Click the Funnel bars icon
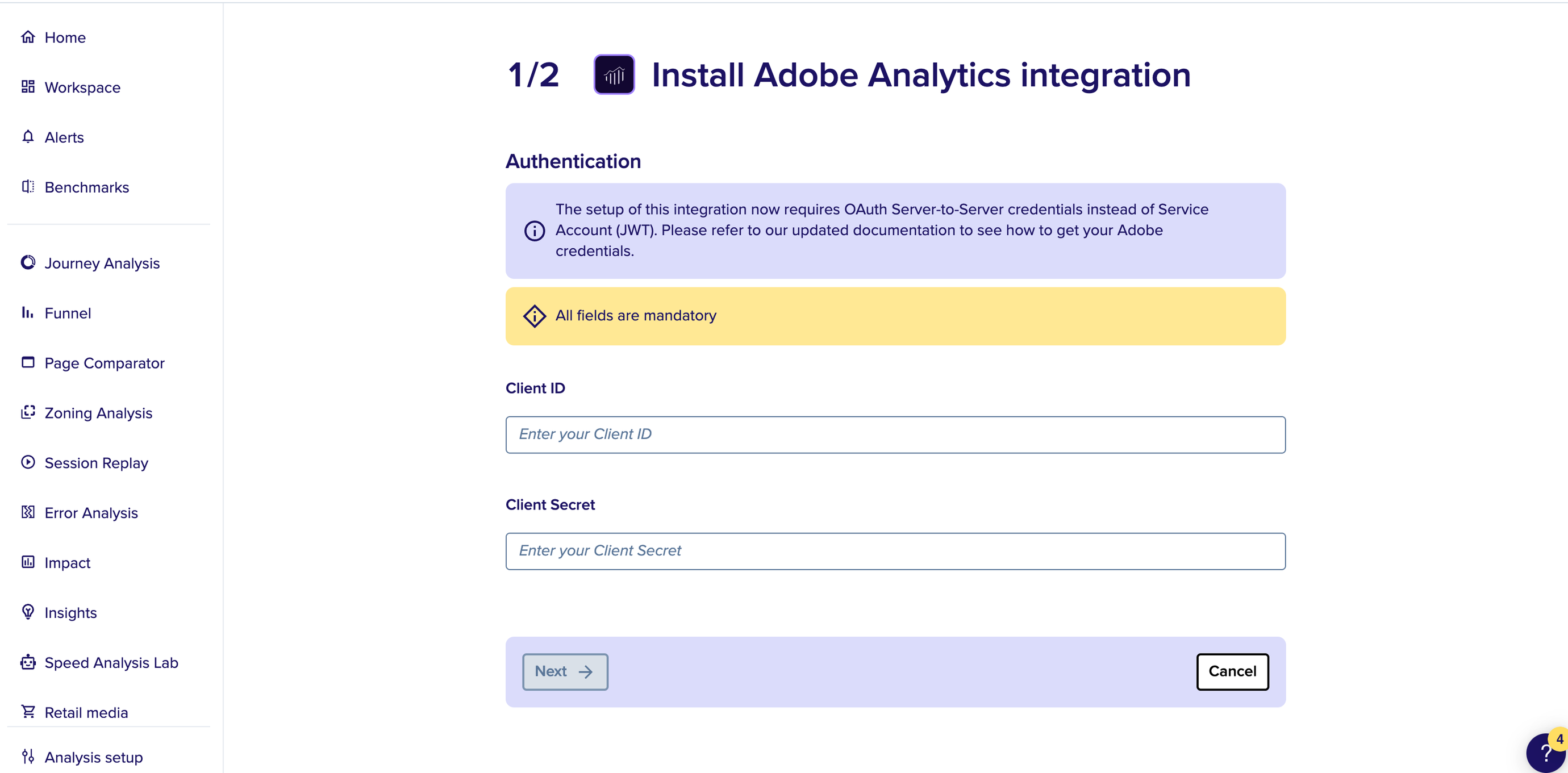The width and height of the screenshot is (1568, 773). pyautogui.click(x=28, y=312)
